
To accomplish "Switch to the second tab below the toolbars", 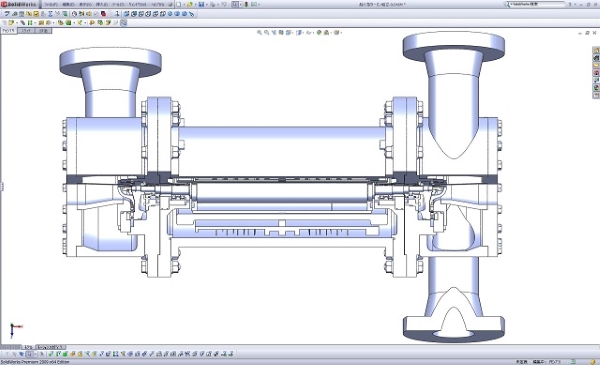I will (x=26, y=31).
